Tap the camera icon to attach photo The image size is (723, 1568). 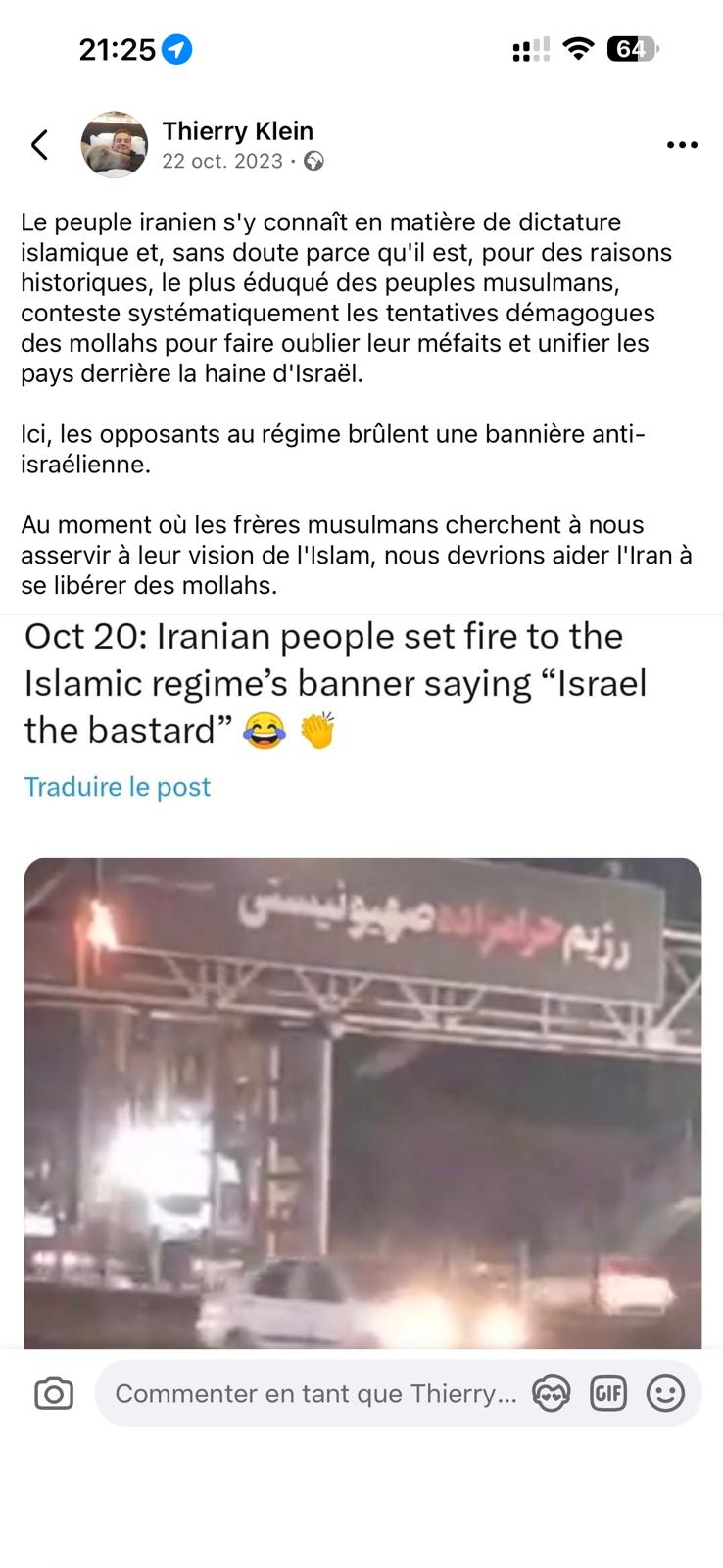click(x=54, y=1394)
